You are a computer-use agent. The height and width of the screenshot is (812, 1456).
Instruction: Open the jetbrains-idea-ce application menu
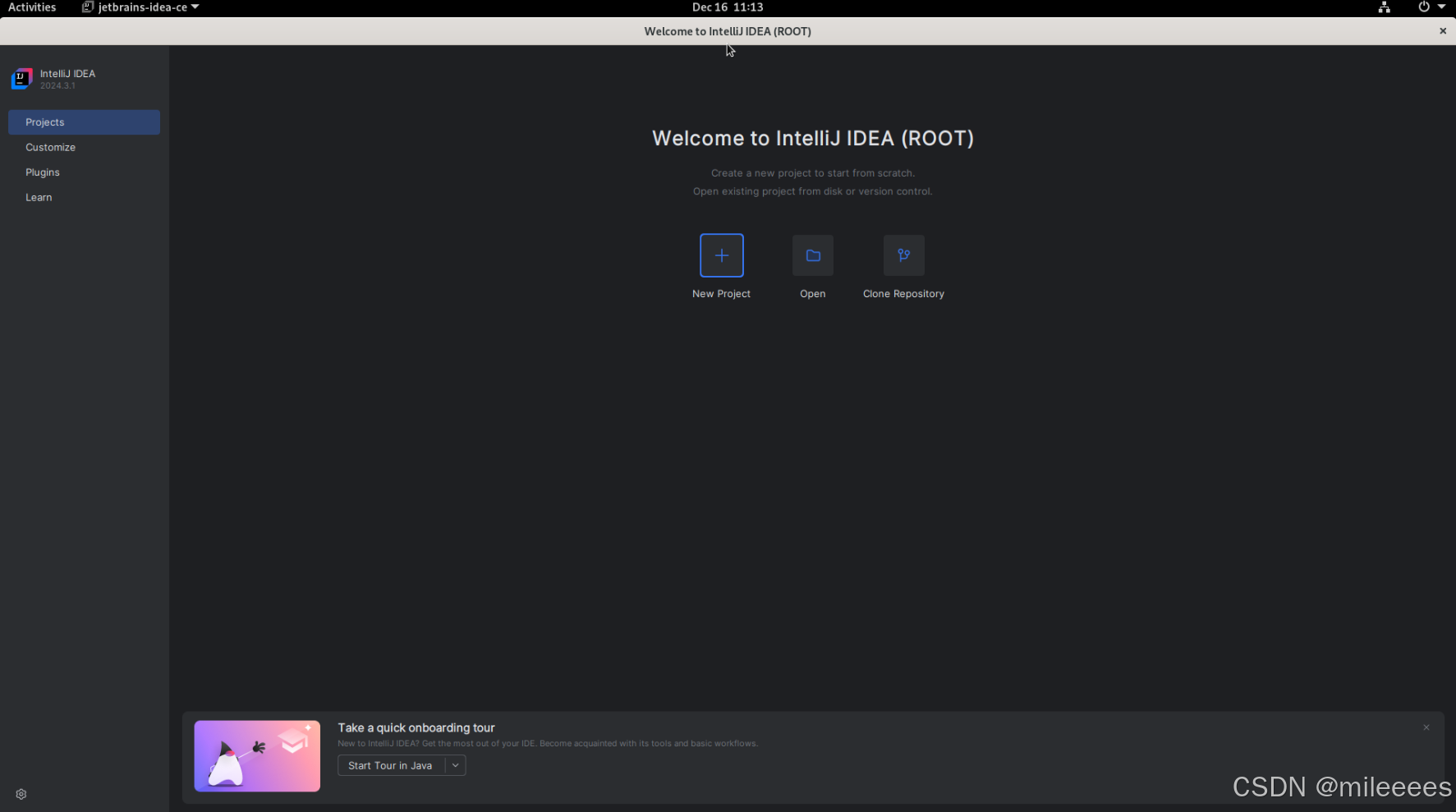(x=140, y=7)
